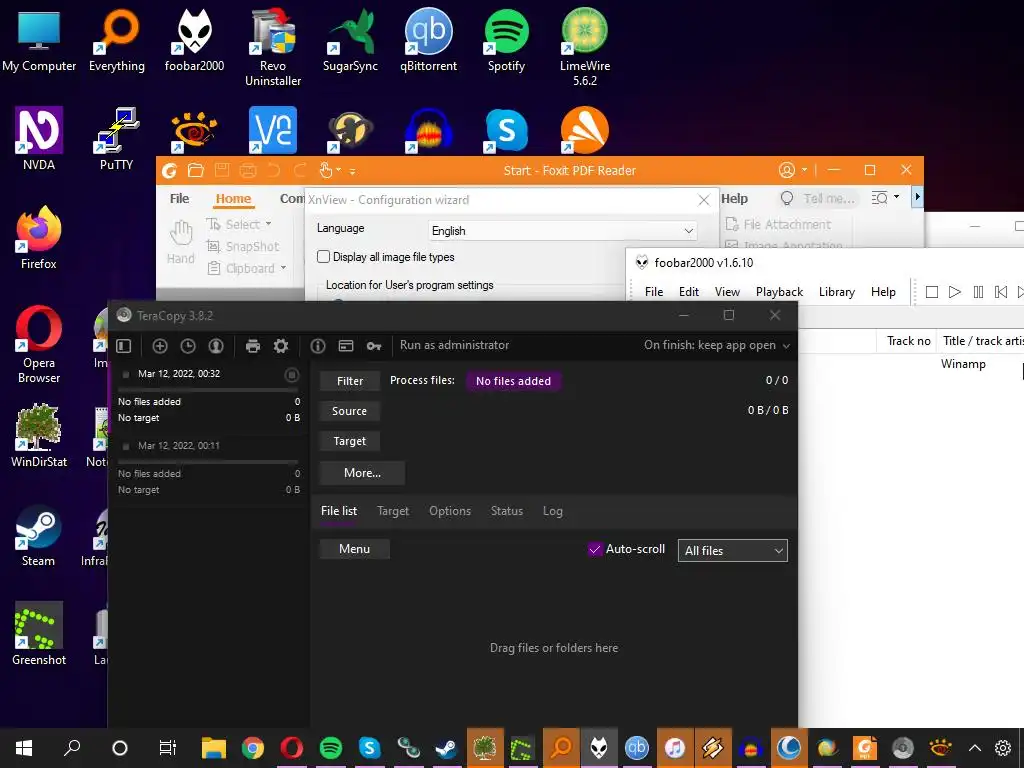Select the Mar 12, 2022, 00:11 job entry
This screenshot has width=1024, height=768.
[x=207, y=467]
